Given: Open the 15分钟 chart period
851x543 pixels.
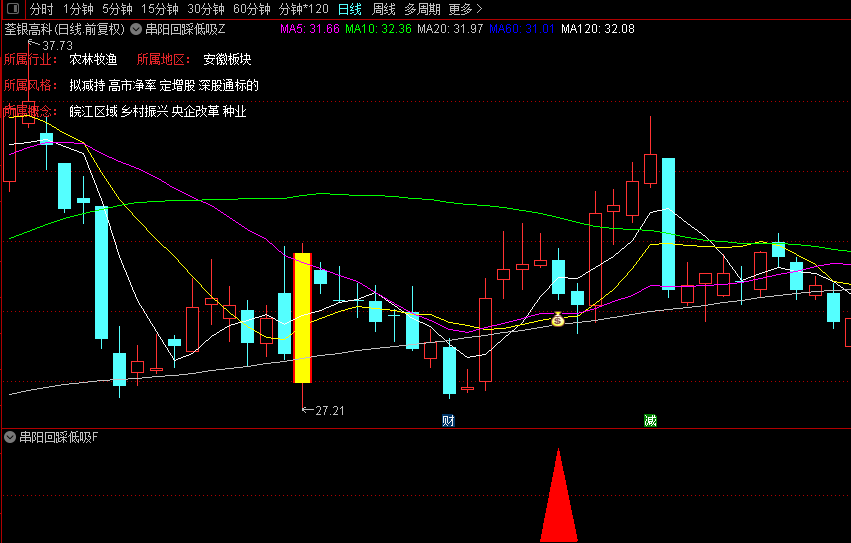Looking at the screenshot, I should pyautogui.click(x=160, y=9).
